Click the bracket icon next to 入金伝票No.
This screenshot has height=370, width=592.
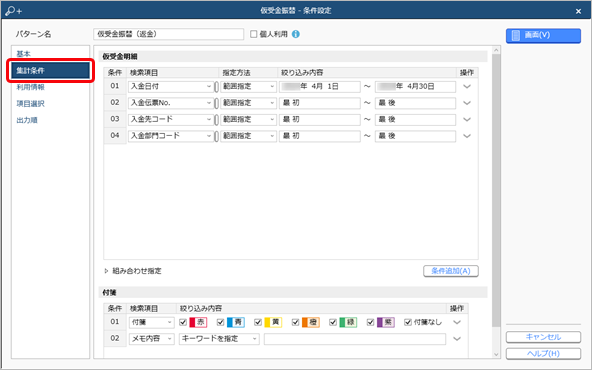(x=216, y=103)
